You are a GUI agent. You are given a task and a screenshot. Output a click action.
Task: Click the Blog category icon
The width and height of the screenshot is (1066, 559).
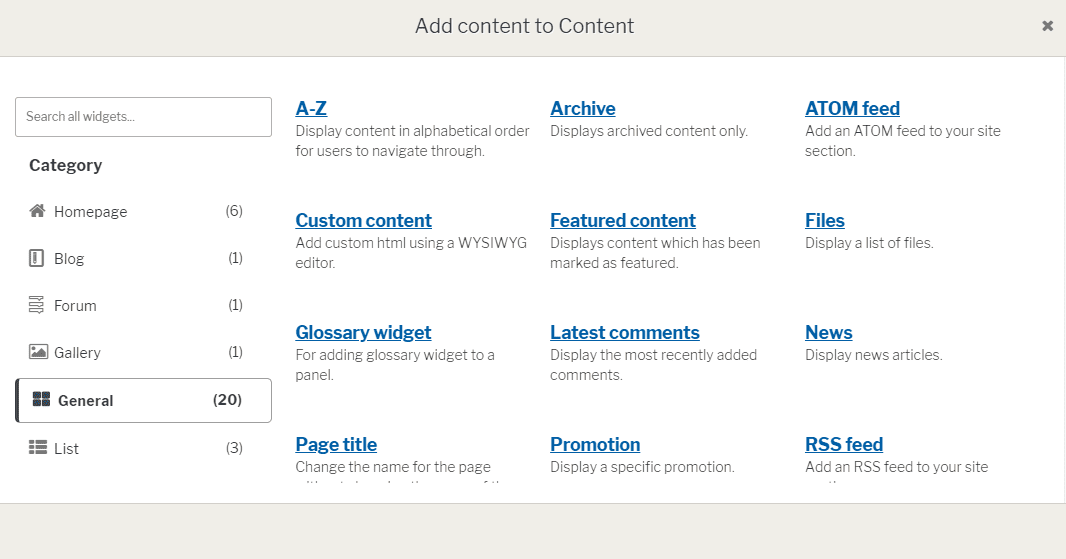(x=37, y=258)
